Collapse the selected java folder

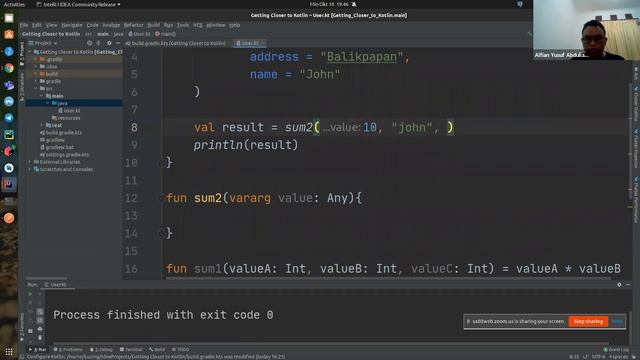click(48, 103)
